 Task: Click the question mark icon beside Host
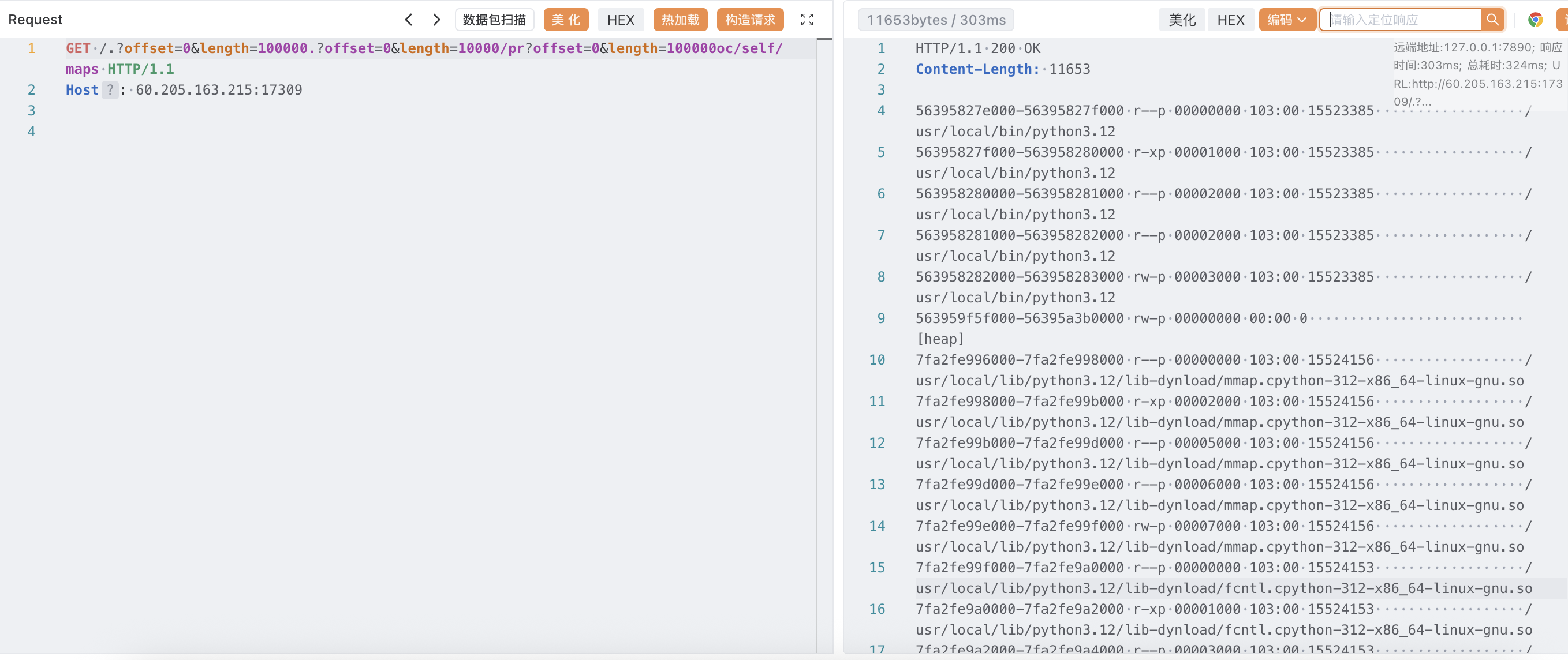[110, 90]
